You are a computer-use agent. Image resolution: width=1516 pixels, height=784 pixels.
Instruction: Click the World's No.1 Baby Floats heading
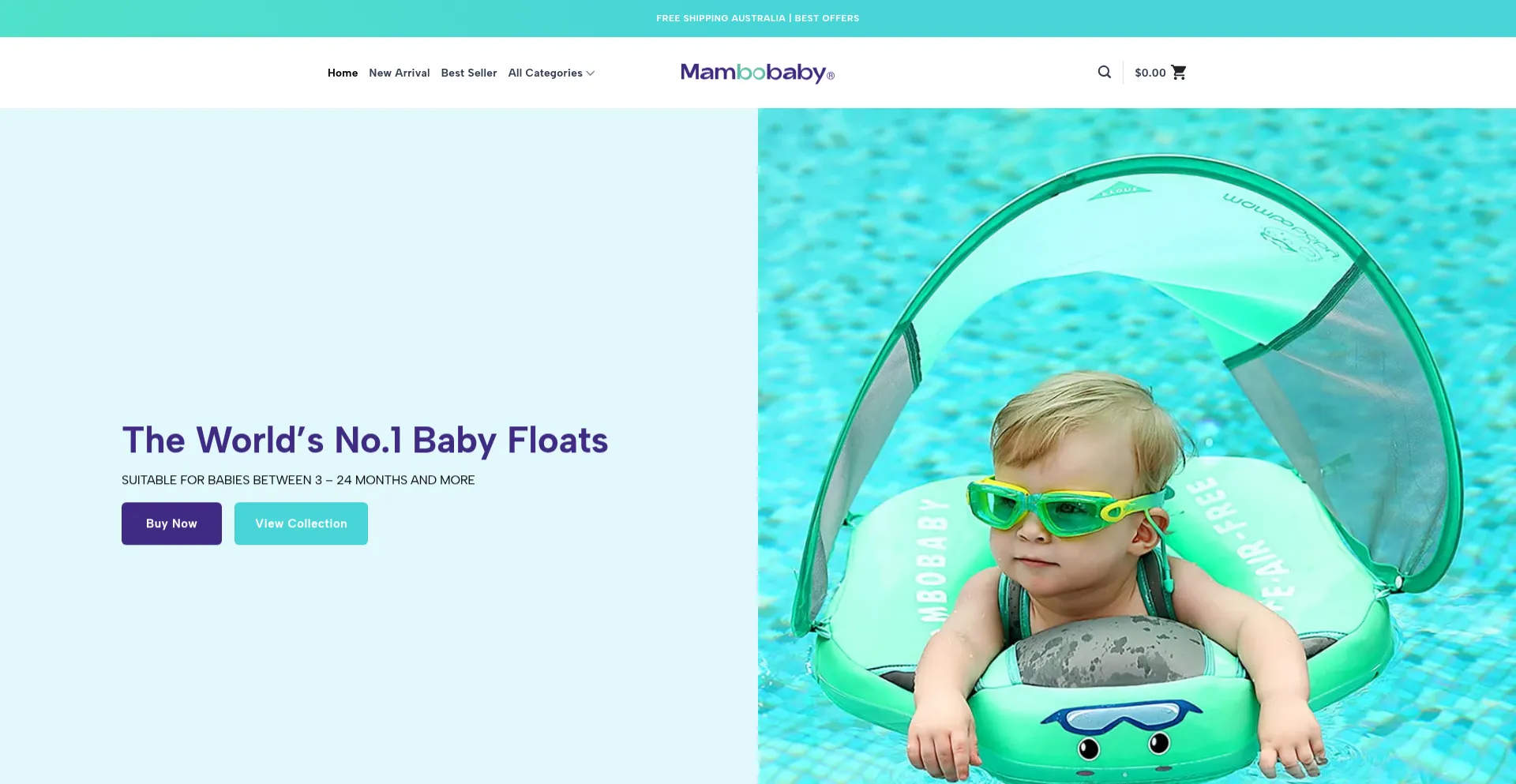click(x=365, y=441)
